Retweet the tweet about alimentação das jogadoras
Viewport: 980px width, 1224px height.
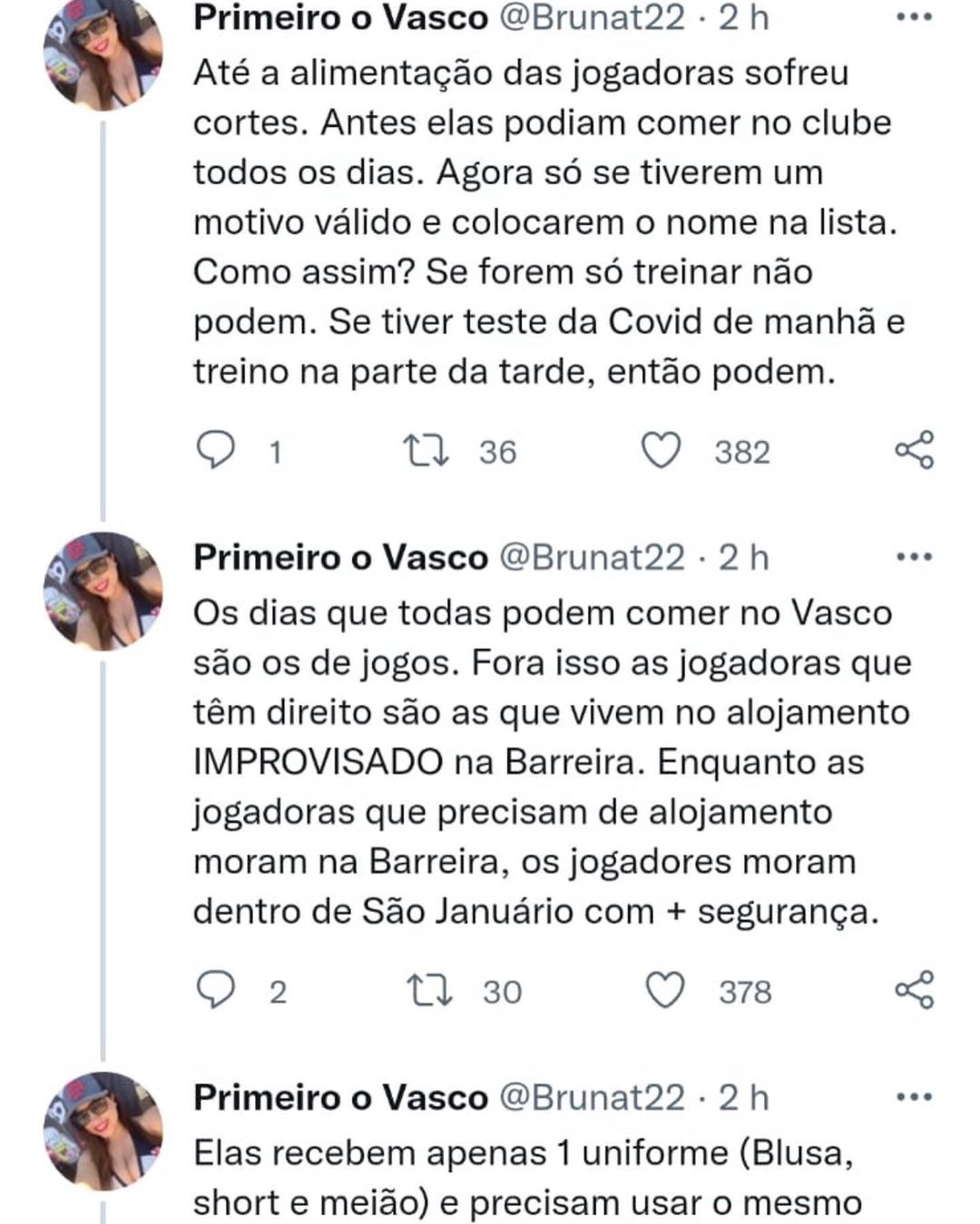pos(426,451)
